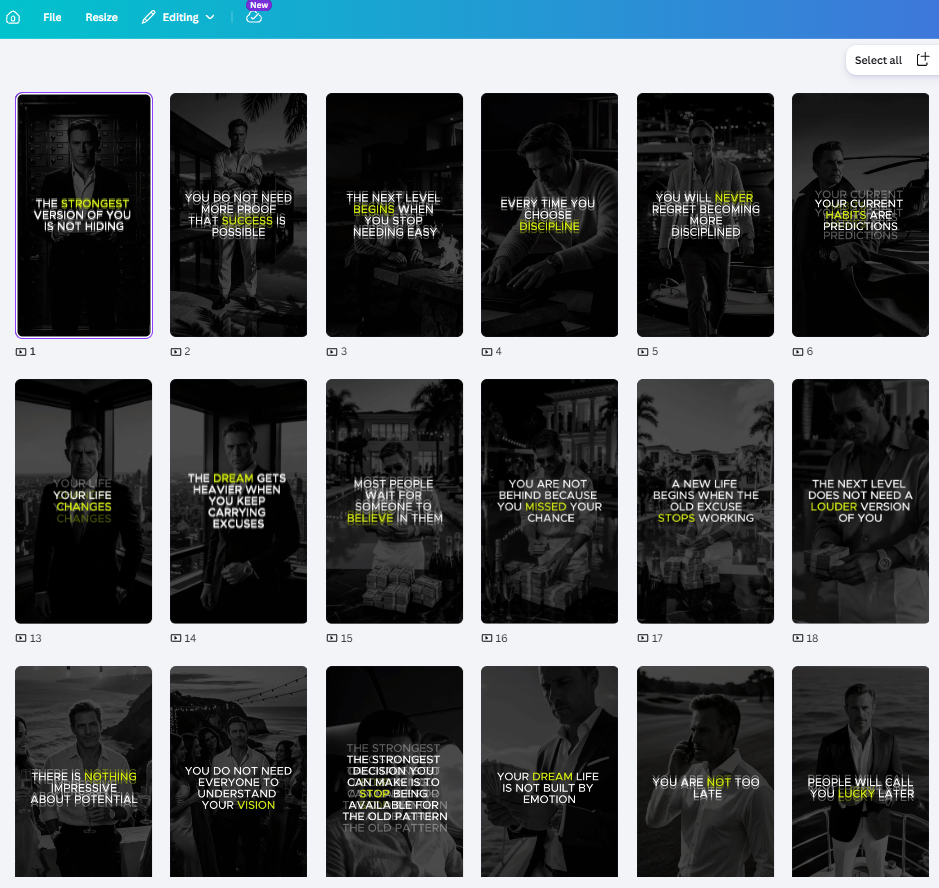This screenshot has width=939, height=888.
Task: Select page 16 'You are not behind' thumbnail
Action: pyautogui.click(x=549, y=501)
